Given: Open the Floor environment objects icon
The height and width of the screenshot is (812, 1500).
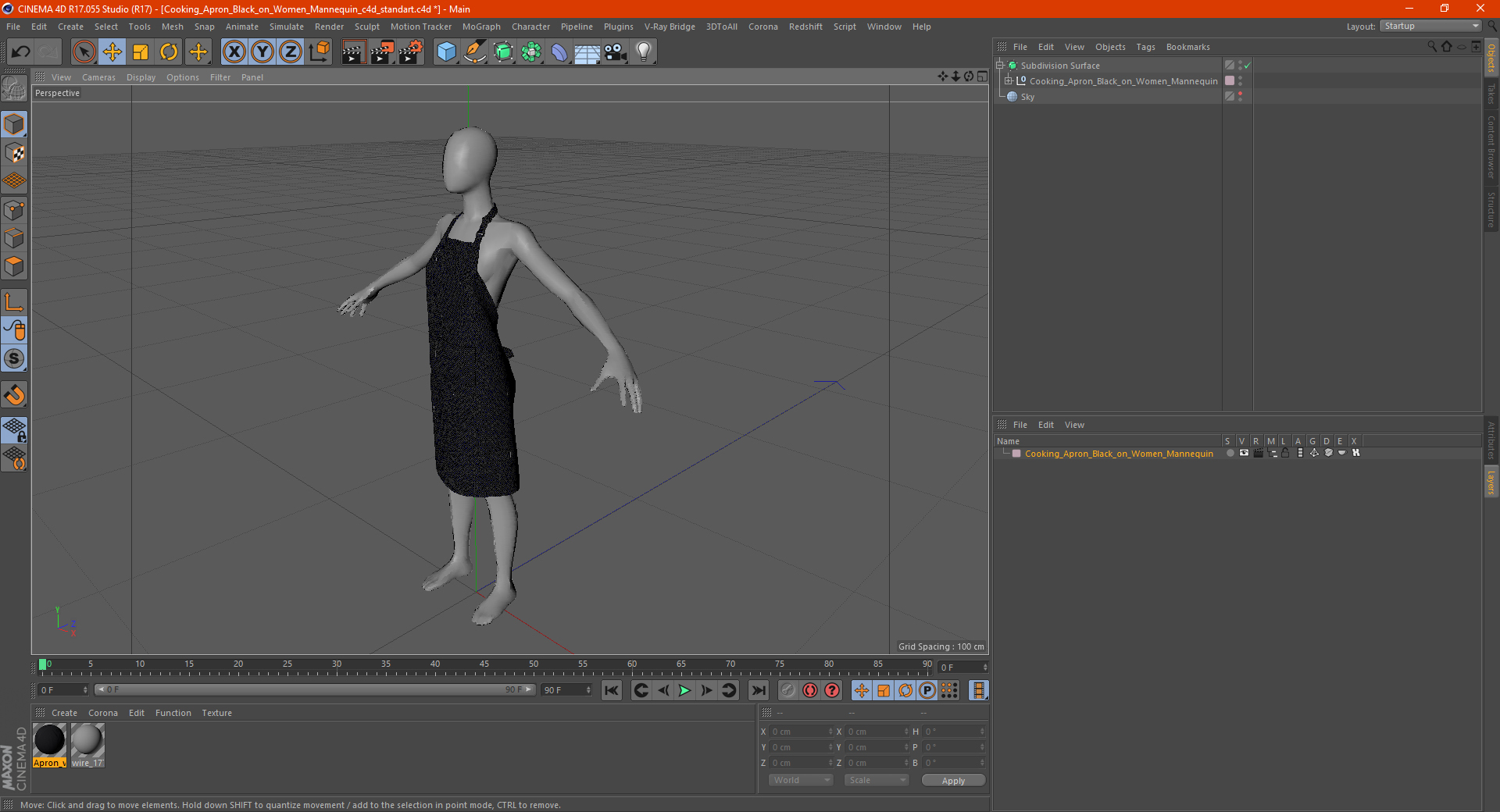Looking at the screenshot, I should (x=587, y=52).
